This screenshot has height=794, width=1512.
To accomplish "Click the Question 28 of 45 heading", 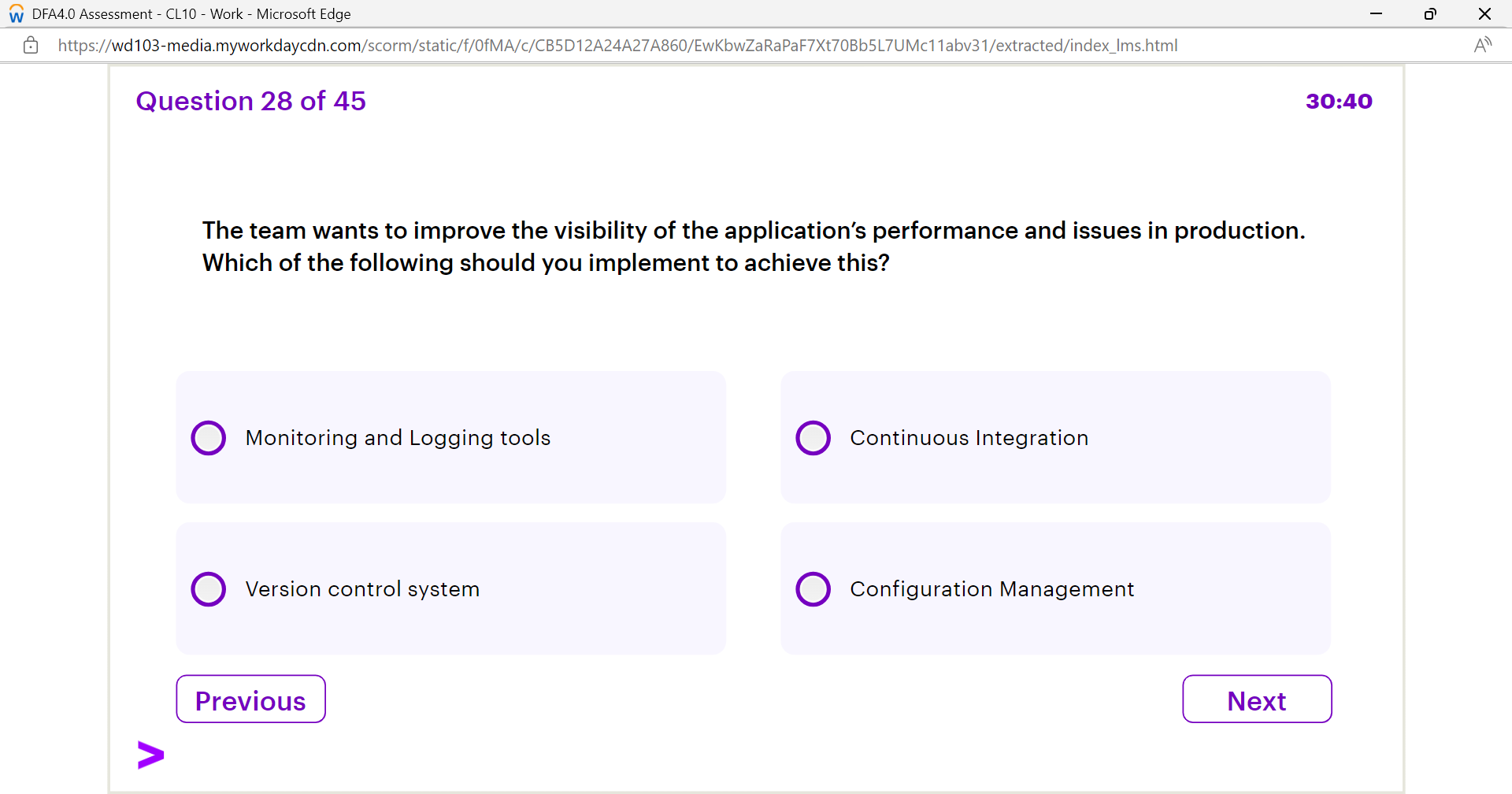I will pyautogui.click(x=250, y=101).
